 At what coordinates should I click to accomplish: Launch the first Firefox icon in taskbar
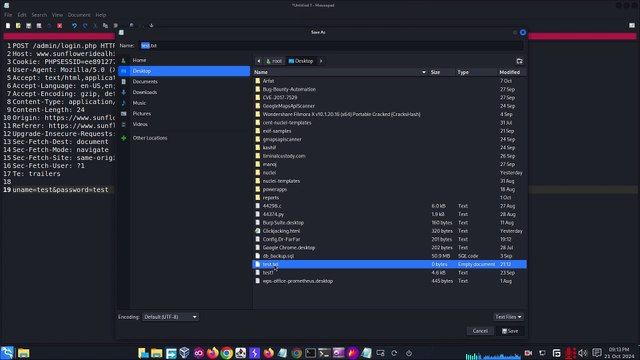[x=213, y=353]
